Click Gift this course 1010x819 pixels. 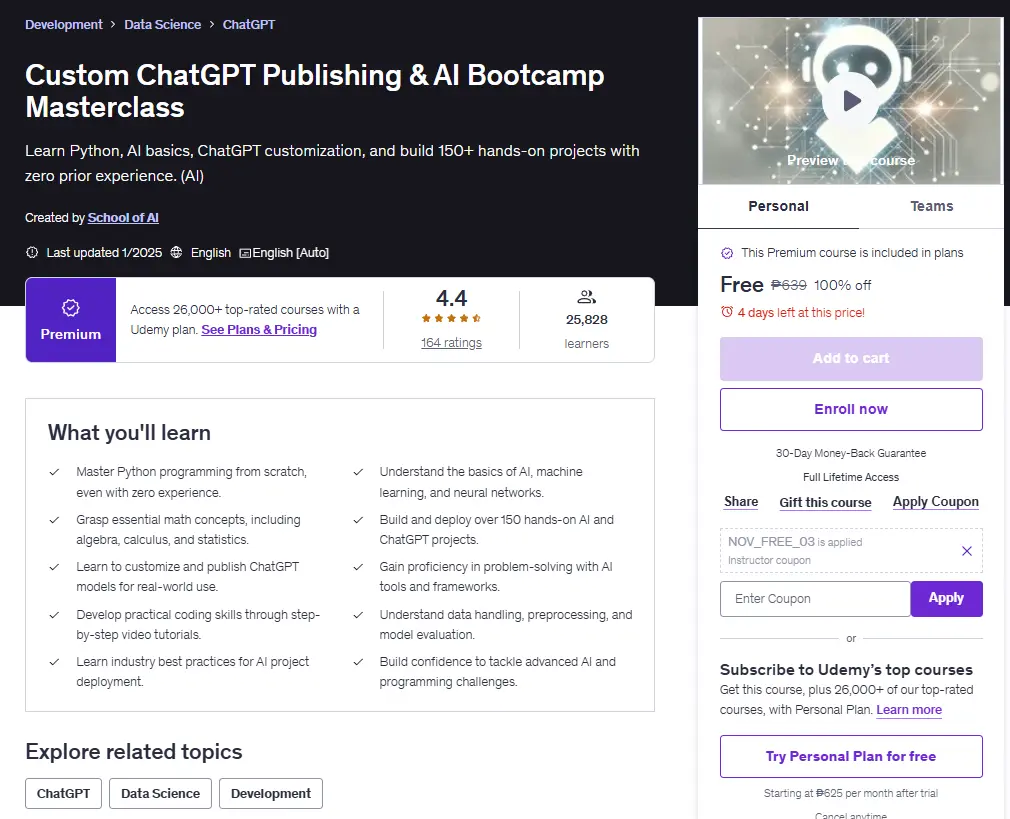825,503
